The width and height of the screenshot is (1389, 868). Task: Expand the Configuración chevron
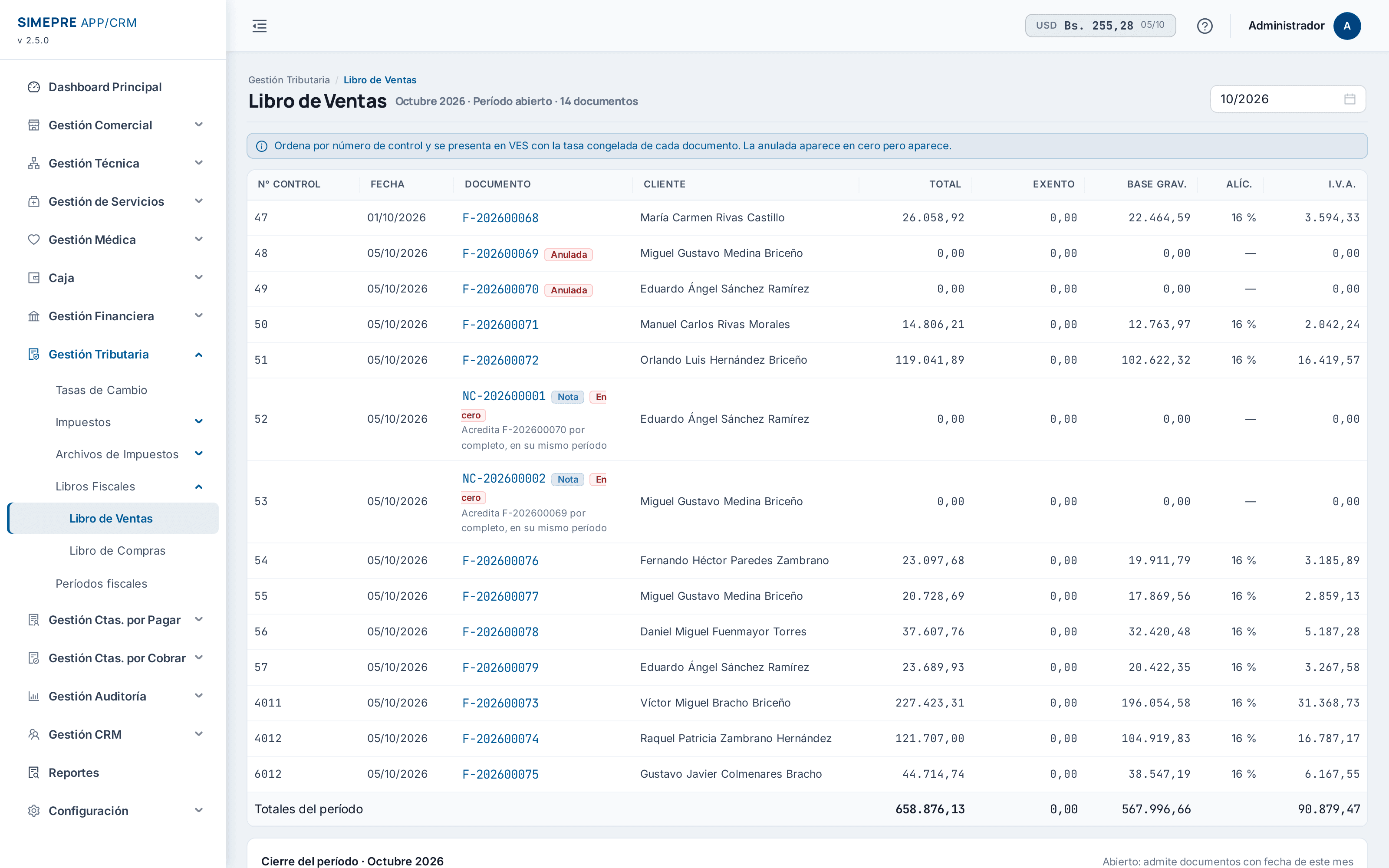point(199,810)
